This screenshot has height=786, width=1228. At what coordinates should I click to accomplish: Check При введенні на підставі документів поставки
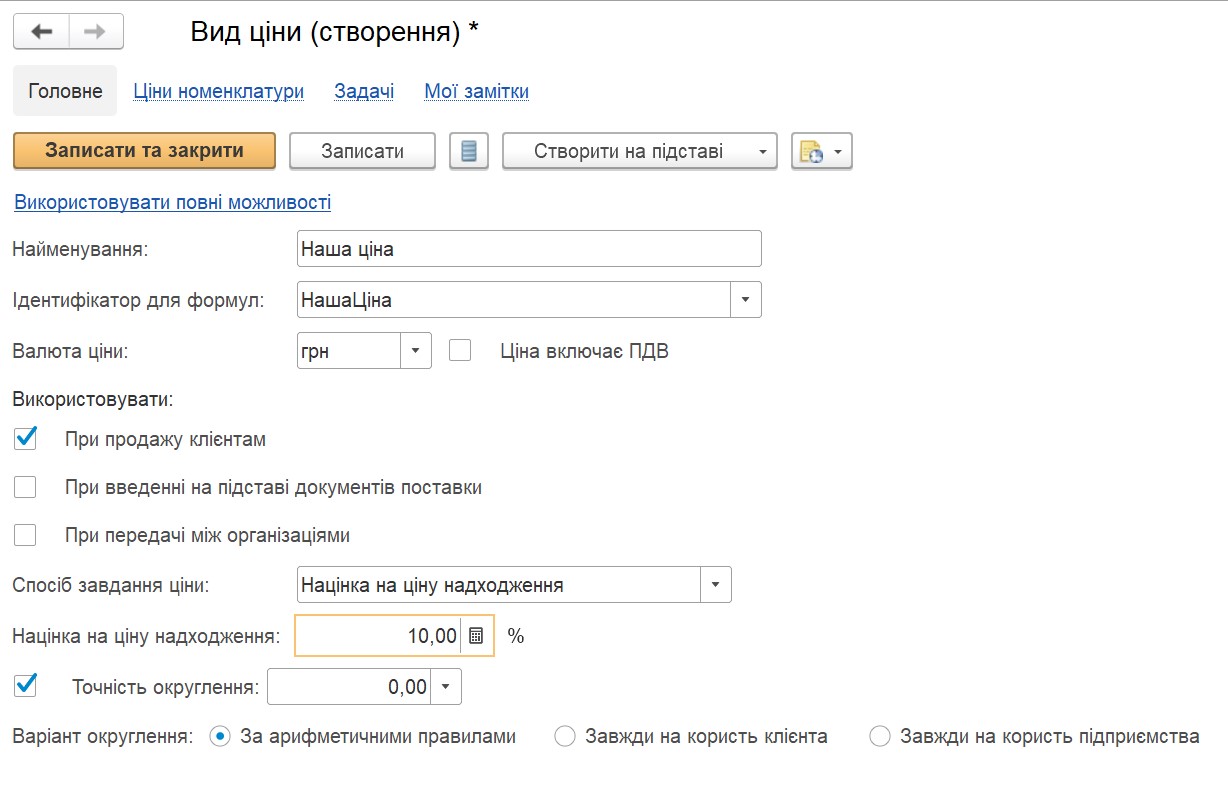(25, 487)
